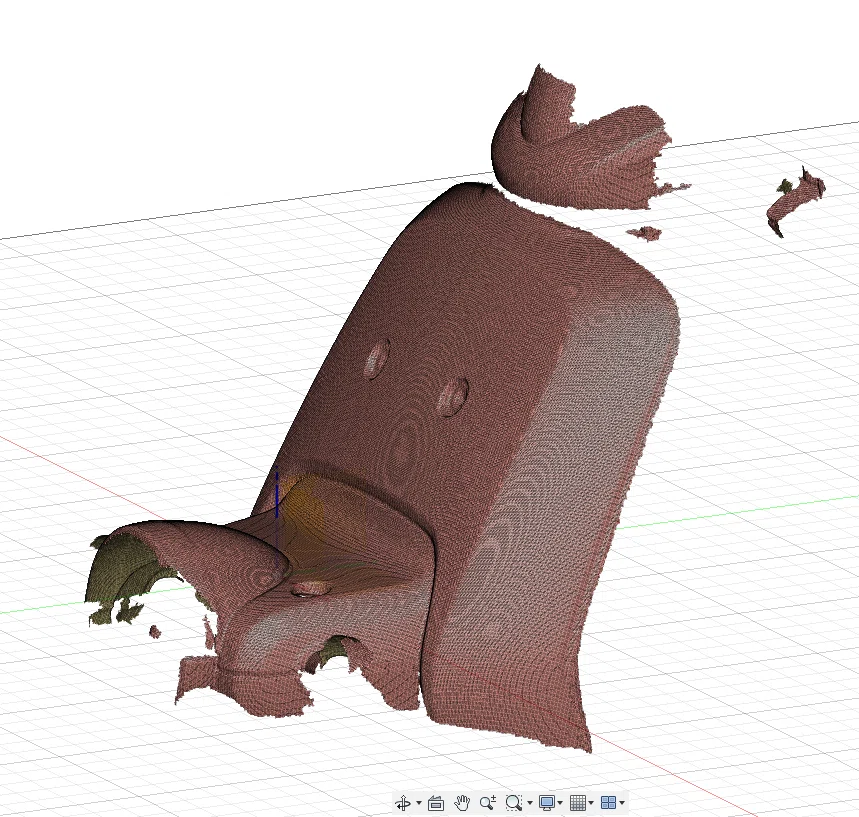This screenshot has height=817, width=859.
Task: Click the Grid and Snaps icon
Action: (577, 803)
